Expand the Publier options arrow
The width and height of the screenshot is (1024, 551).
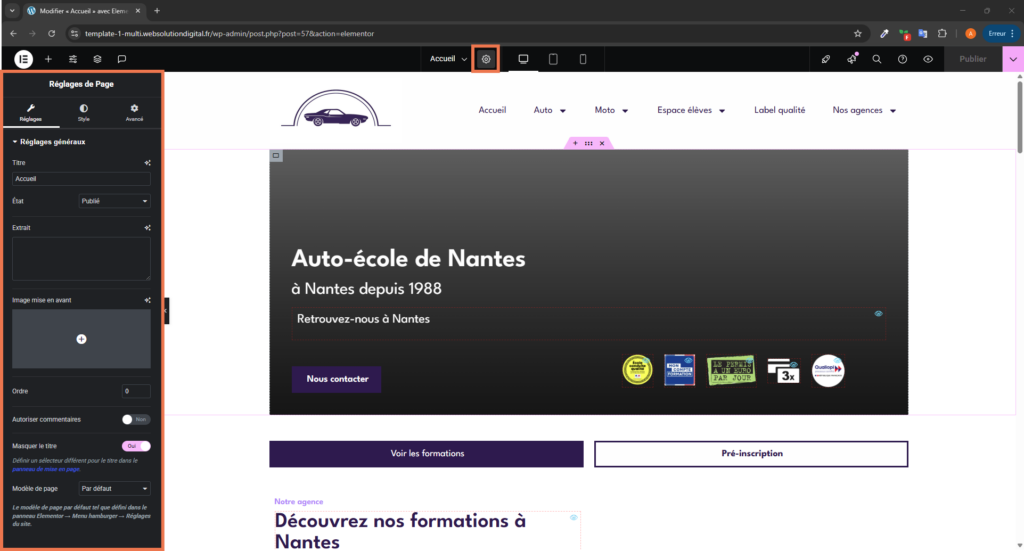[x=1013, y=59]
